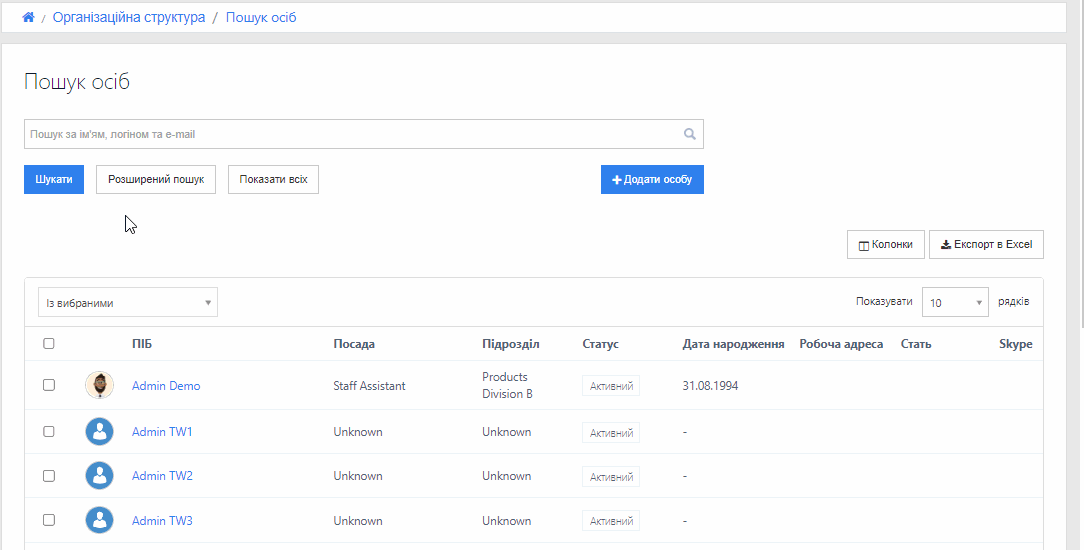The height and width of the screenshot is (550, 1084).
Task: Click the Admin TW2 avatar icon
Action: point(99,476)
